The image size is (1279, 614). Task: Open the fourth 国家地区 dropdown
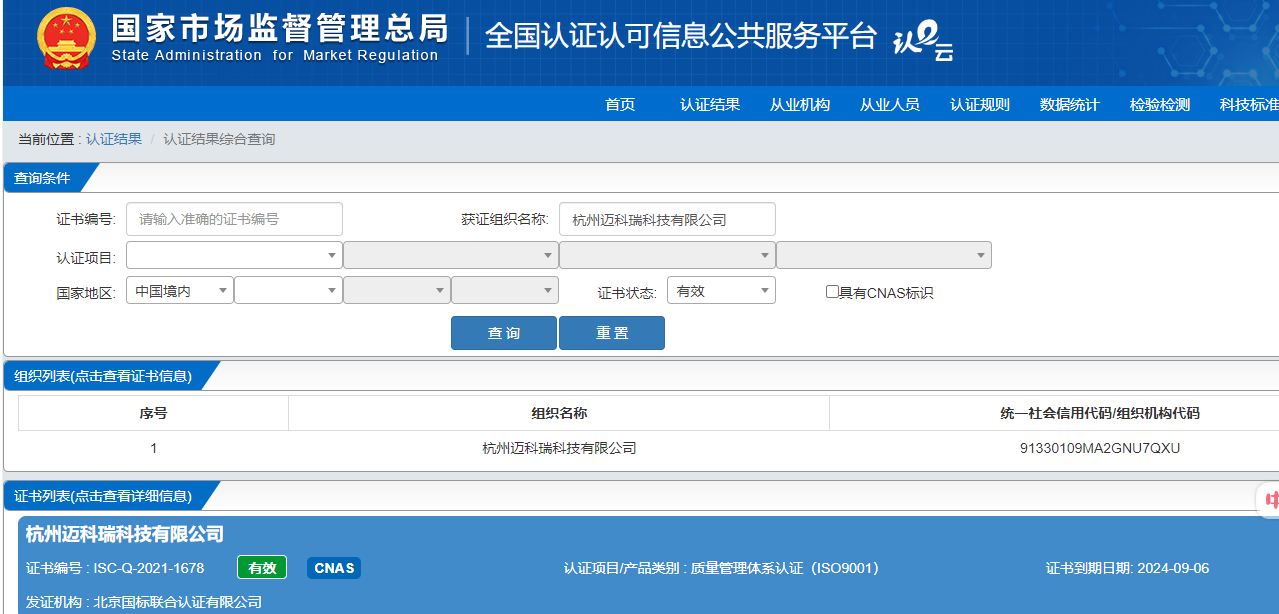click(505, 290)
